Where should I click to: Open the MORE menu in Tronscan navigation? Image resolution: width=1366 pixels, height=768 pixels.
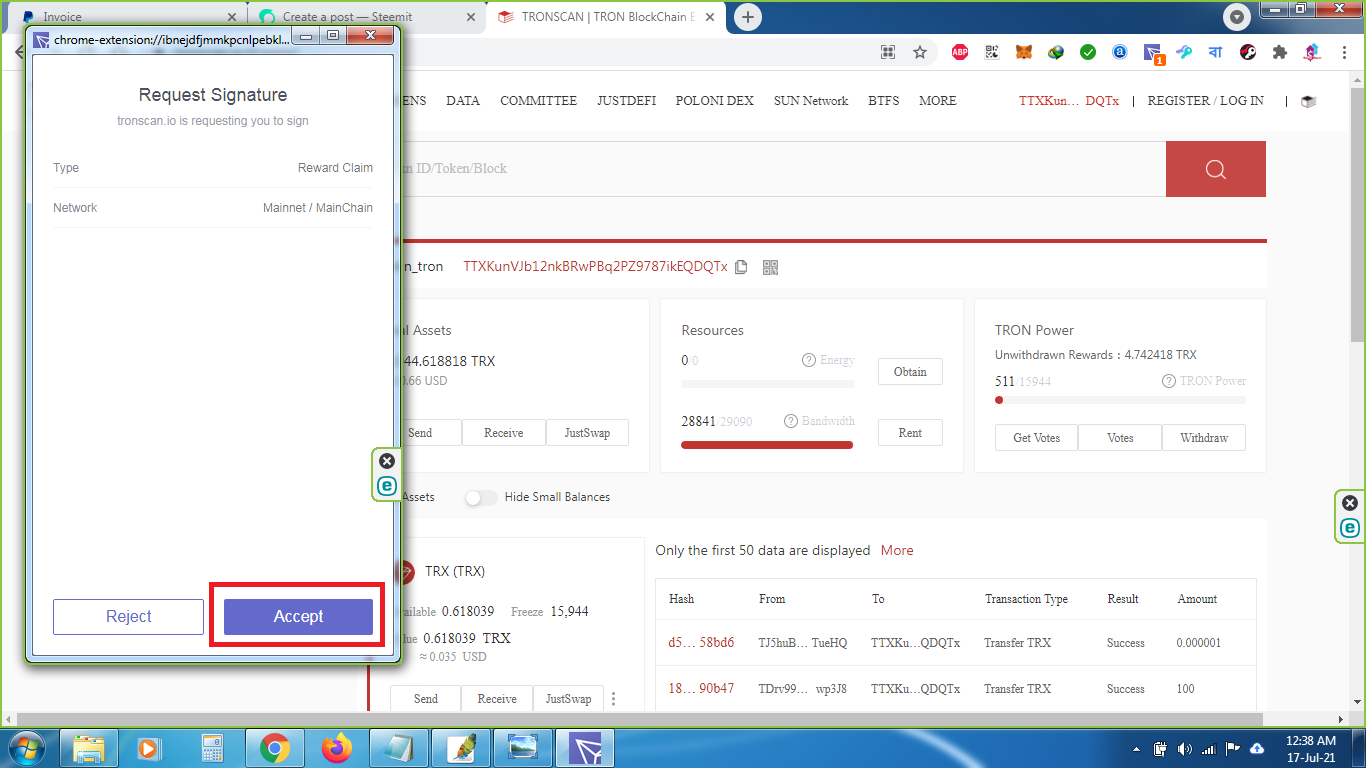tap(938, 101)
